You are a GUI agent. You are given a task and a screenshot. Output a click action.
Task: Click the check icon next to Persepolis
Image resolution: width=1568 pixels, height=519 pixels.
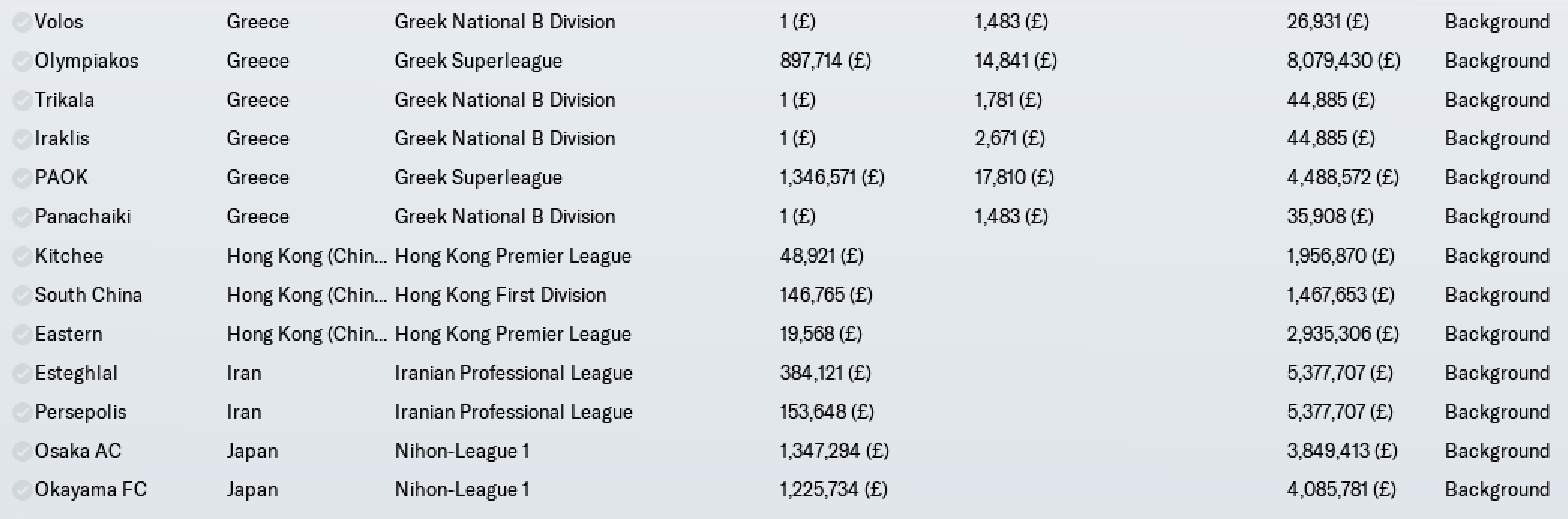click(x=22, y=412)
